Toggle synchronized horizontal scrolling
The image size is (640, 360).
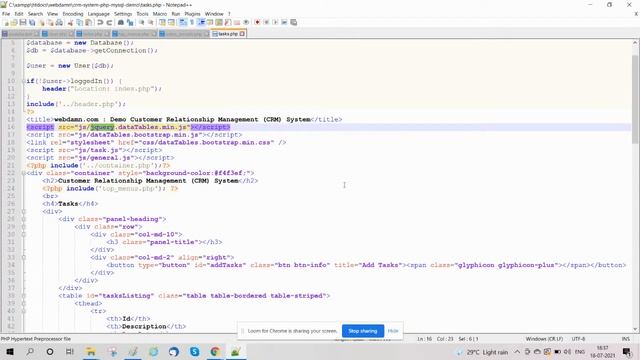tap(171, 22)
